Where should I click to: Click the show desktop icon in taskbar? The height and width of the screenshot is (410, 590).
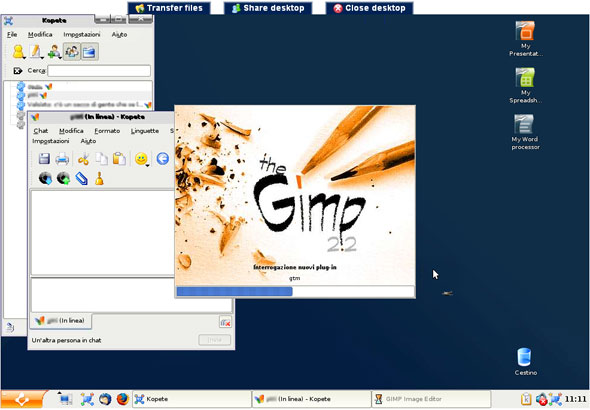(x=66, y=399)
